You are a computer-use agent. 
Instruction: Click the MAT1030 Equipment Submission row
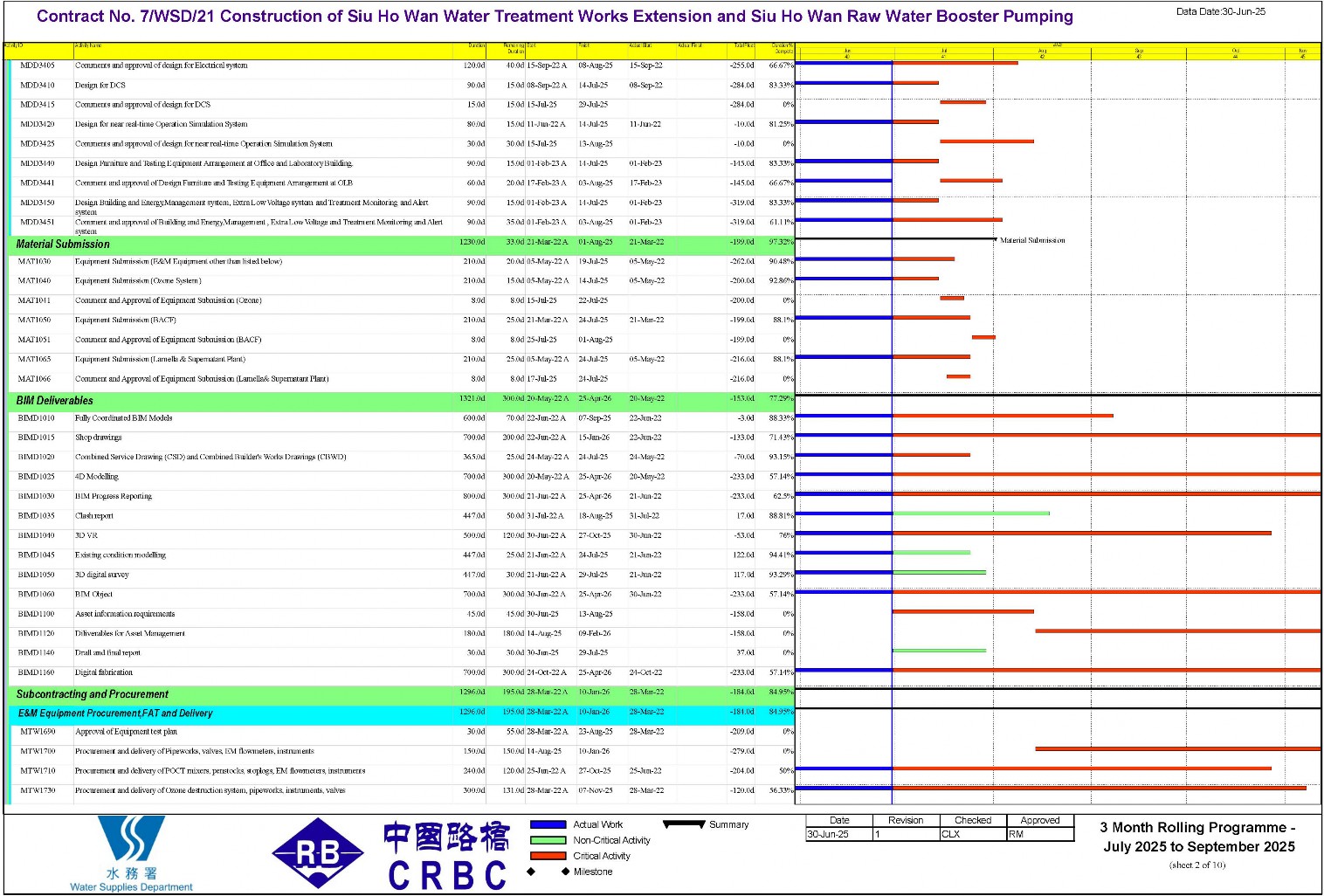tap(402, 261)
